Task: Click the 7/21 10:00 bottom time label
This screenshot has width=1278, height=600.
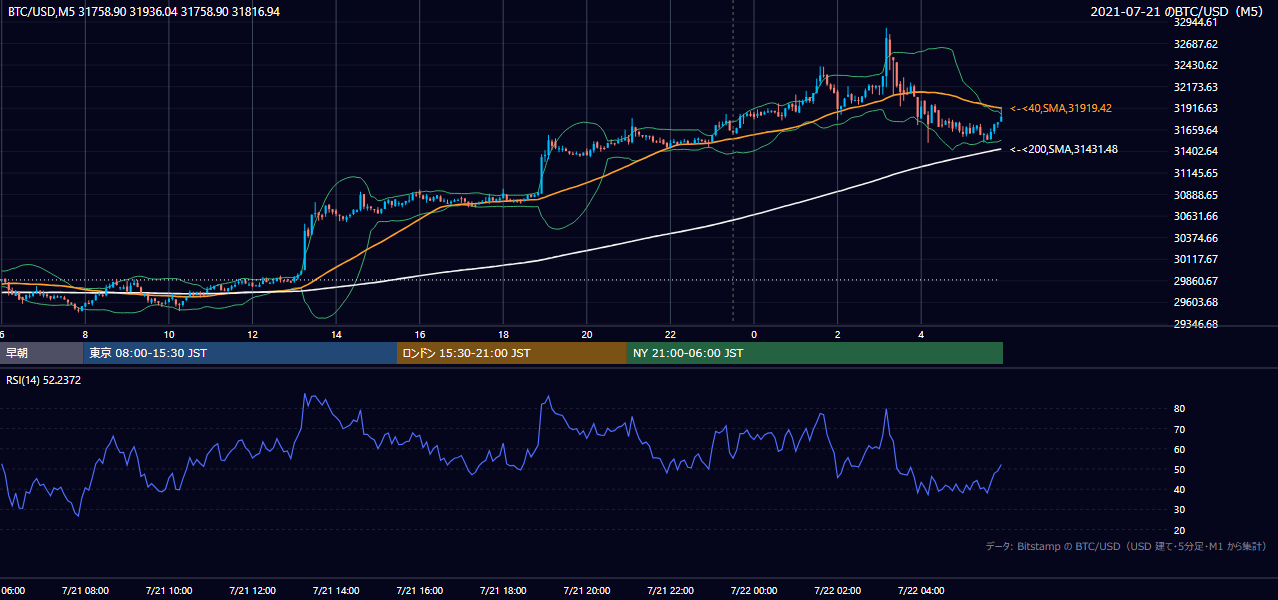Action: click(x=169, y=591)
